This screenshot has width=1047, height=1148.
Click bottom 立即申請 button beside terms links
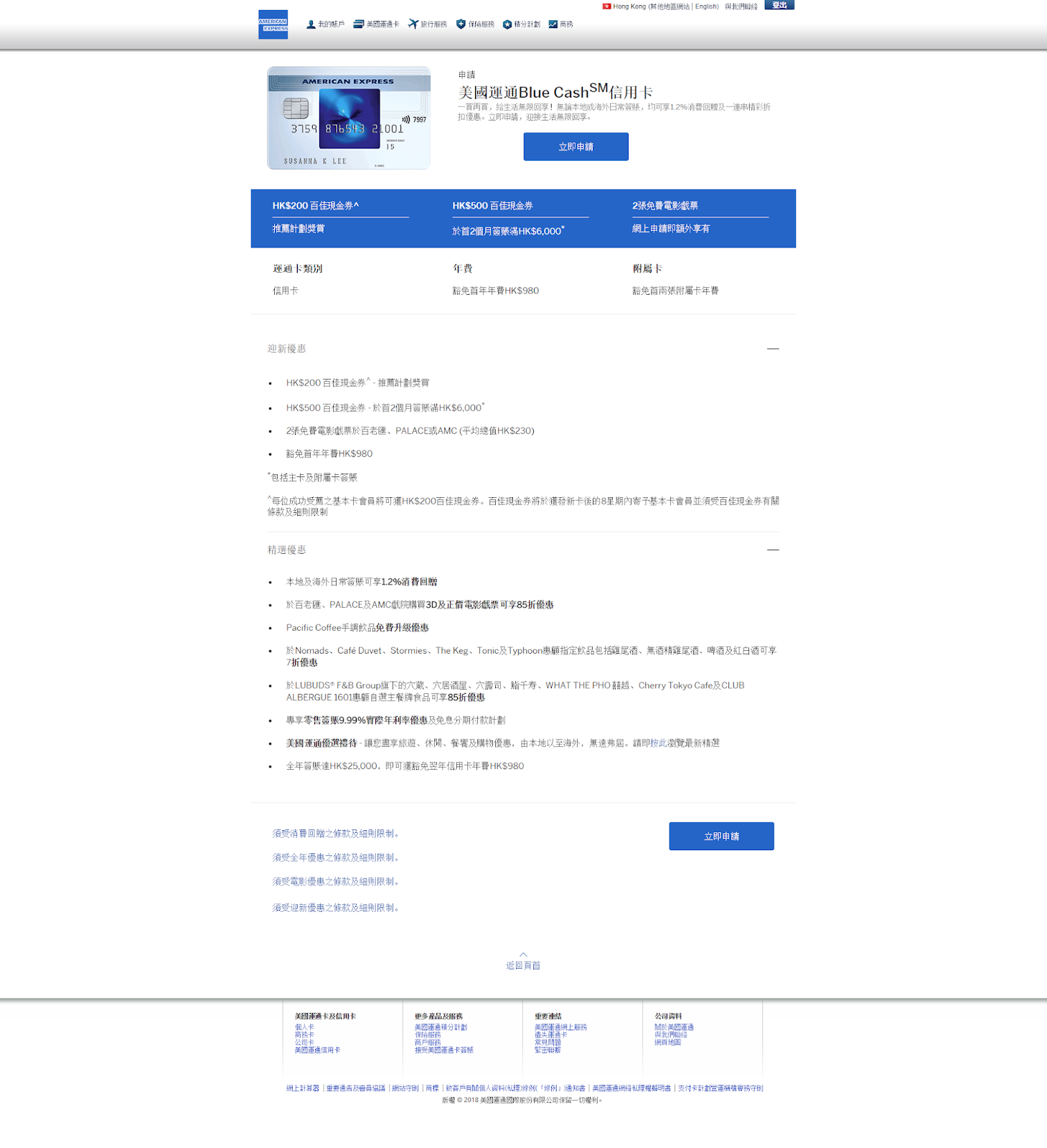tap(721, 837)
